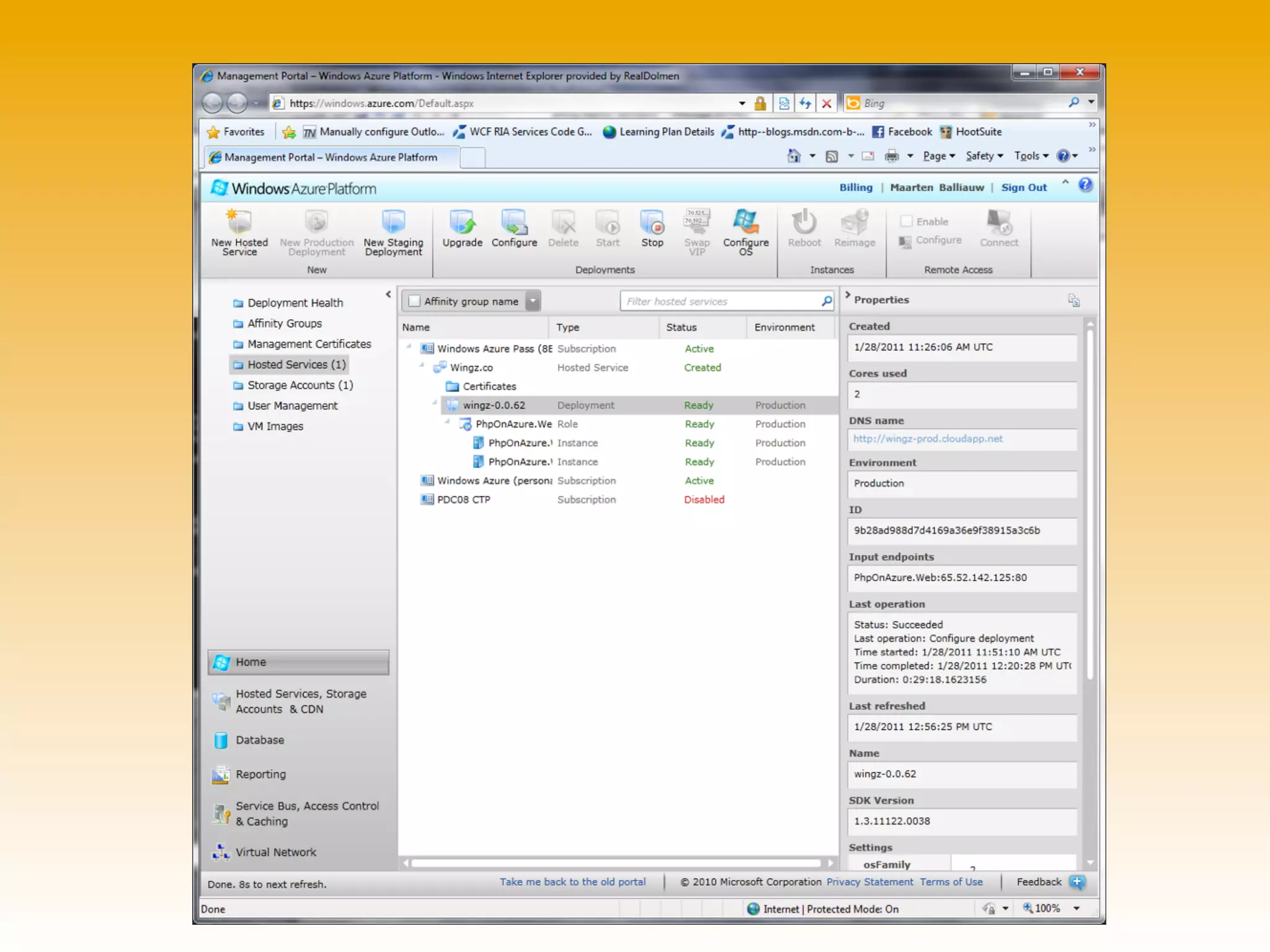This screenshot has height=952, width=1270.
Task: Click the security lock icon
Action: (x=760, y=104)
